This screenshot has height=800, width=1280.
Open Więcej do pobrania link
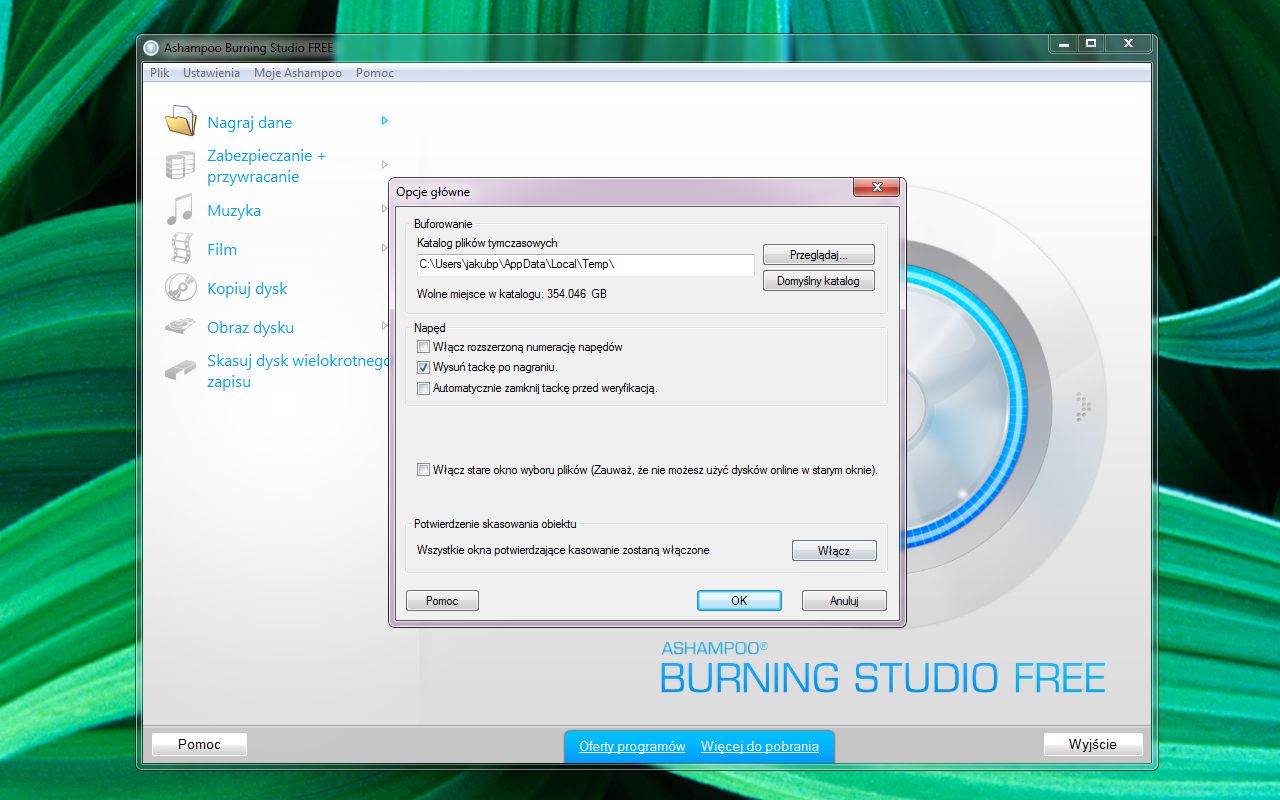click(760, 746)
